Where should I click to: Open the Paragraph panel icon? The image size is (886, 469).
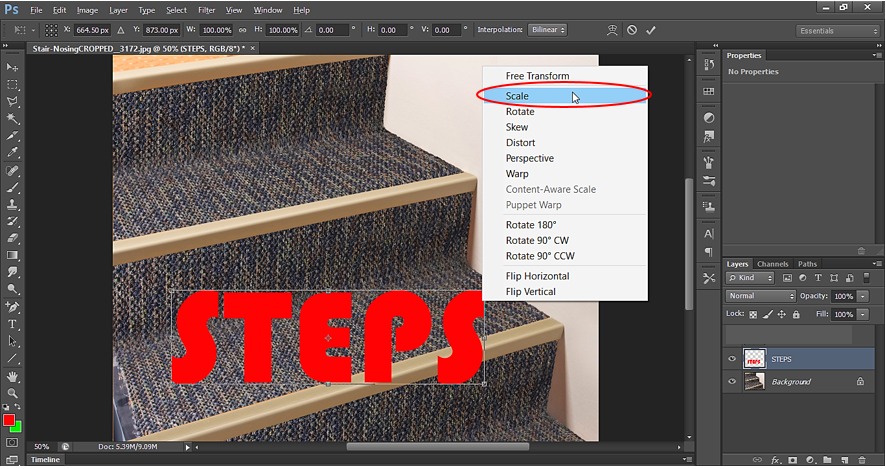click(x=709, y=252)
